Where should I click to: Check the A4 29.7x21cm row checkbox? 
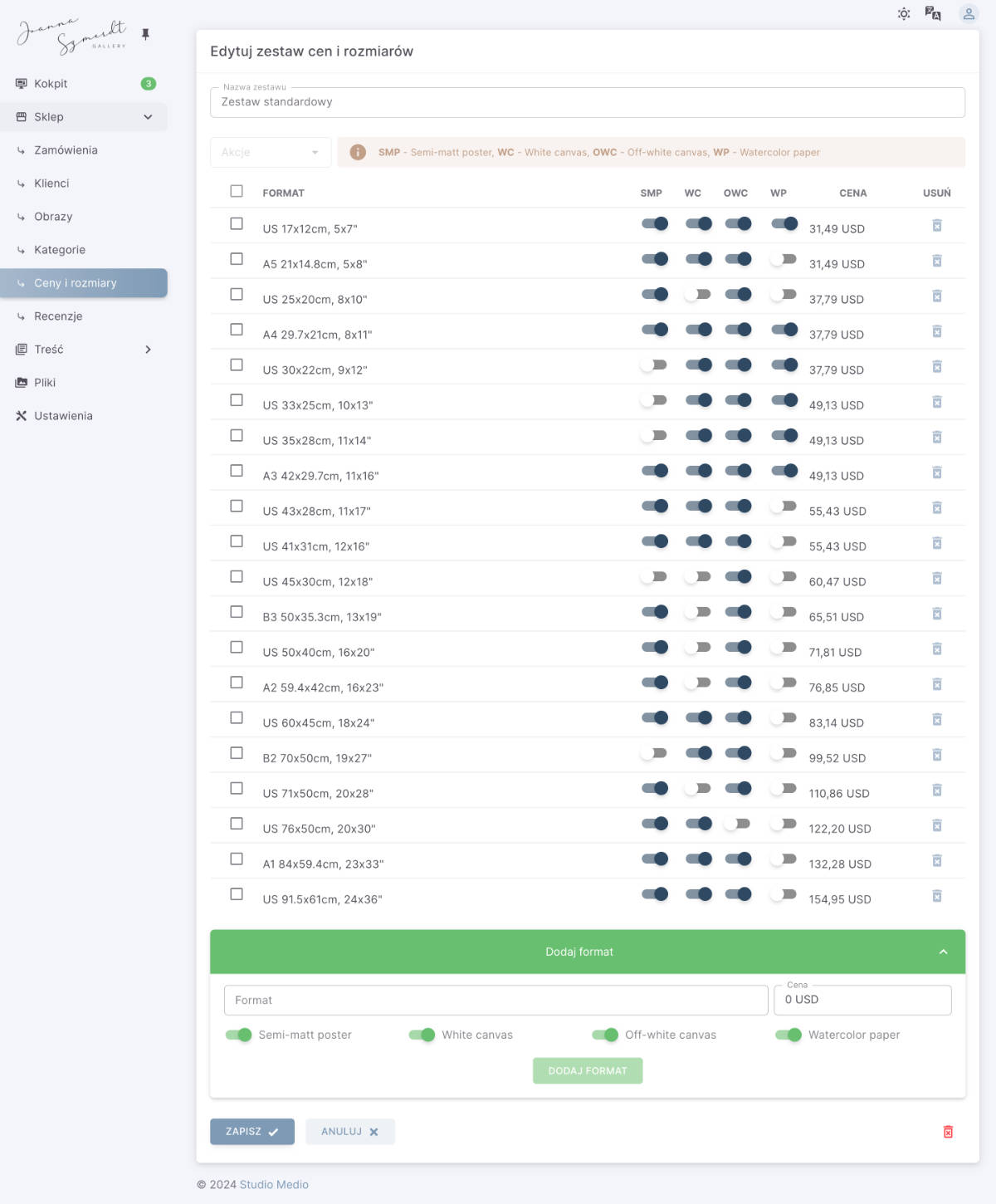pos(237,330)
